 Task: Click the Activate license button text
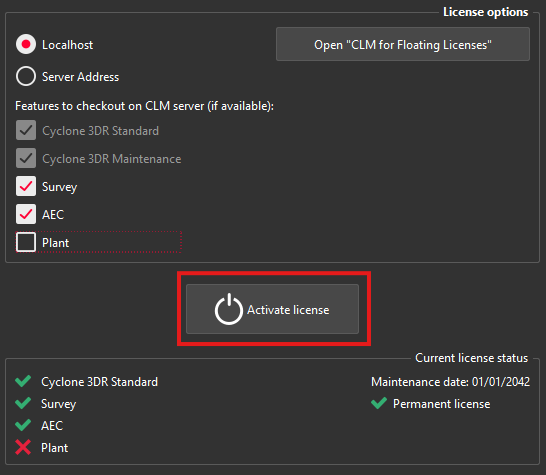click(x=288, y=310)
